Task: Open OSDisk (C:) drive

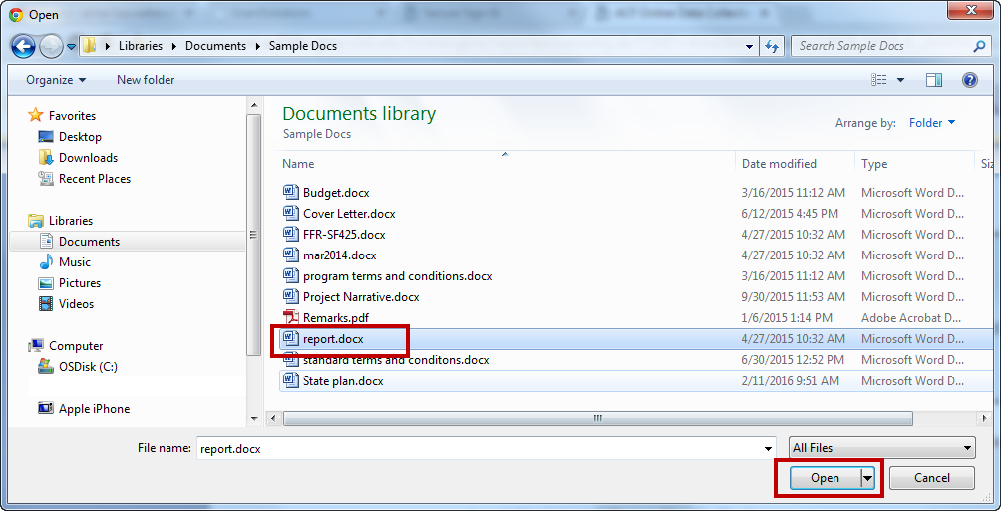Action: click(x=88, y=367)
